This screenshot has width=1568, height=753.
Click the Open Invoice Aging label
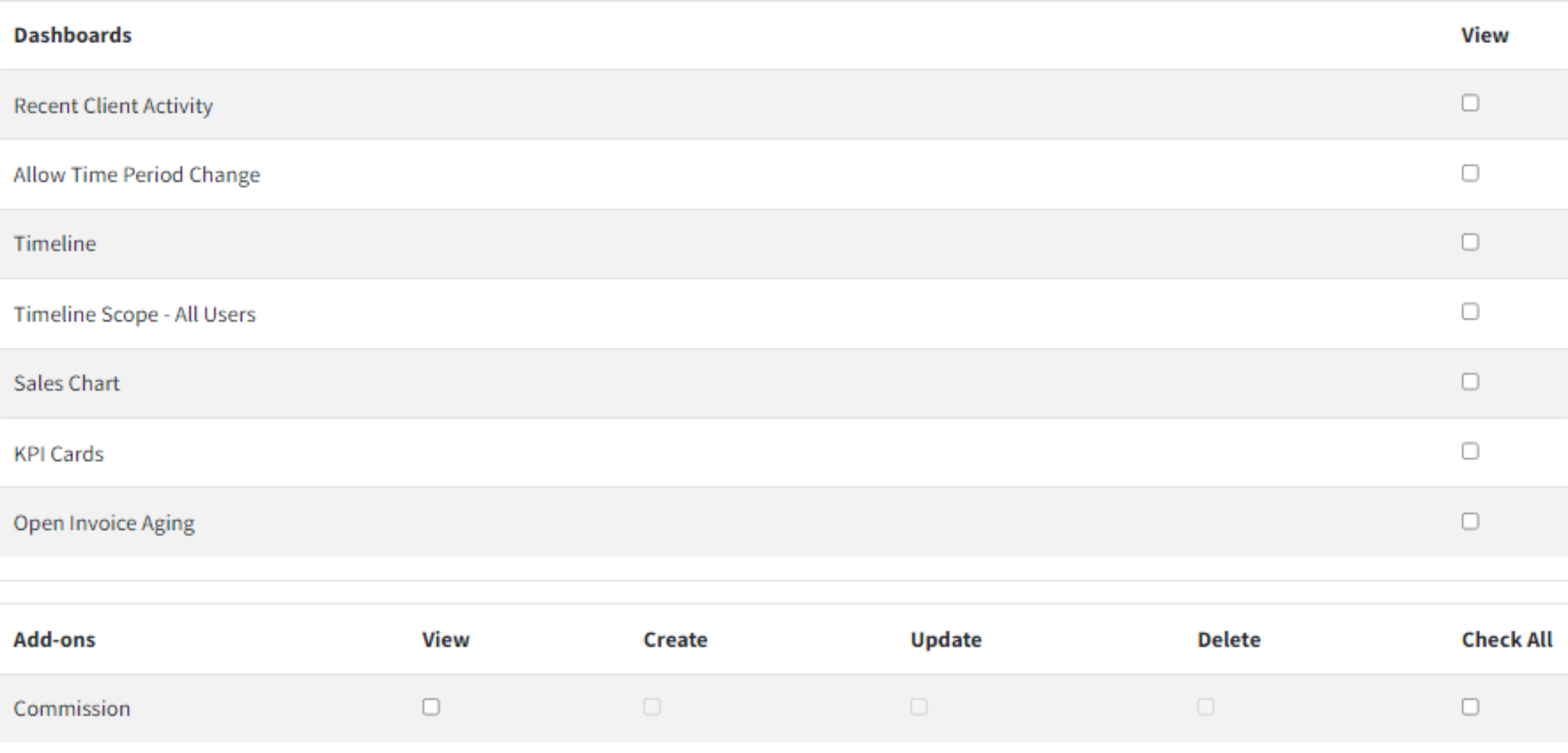(x=104, y=523)
